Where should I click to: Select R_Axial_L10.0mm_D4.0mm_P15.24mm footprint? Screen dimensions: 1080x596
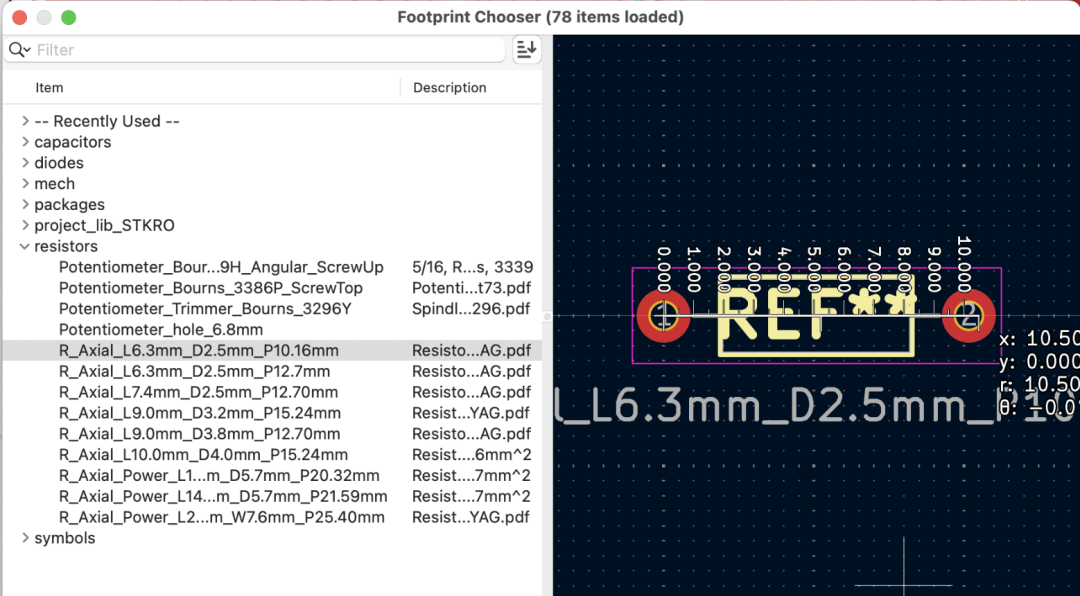point(203,455)
